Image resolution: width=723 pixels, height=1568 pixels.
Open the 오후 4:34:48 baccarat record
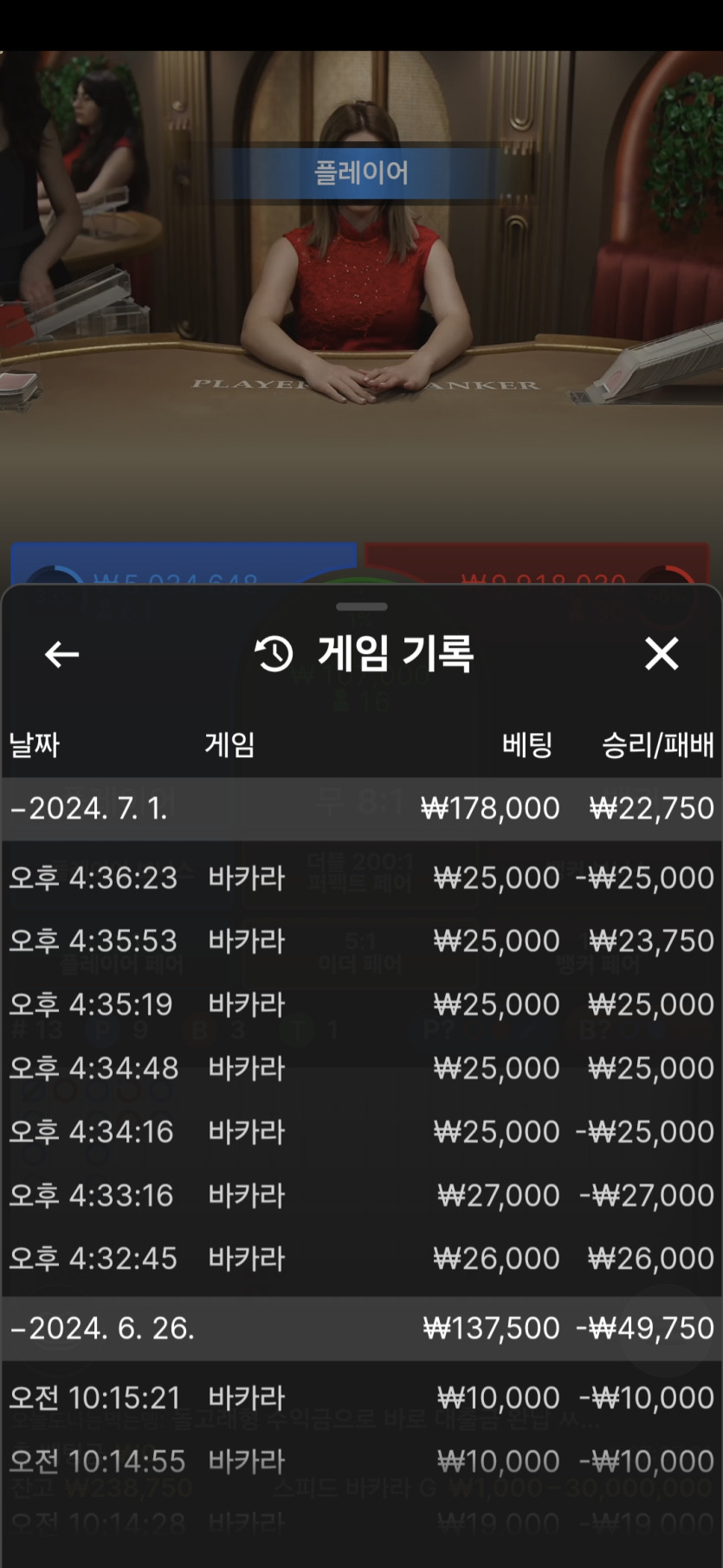(x=361, y=1068)
